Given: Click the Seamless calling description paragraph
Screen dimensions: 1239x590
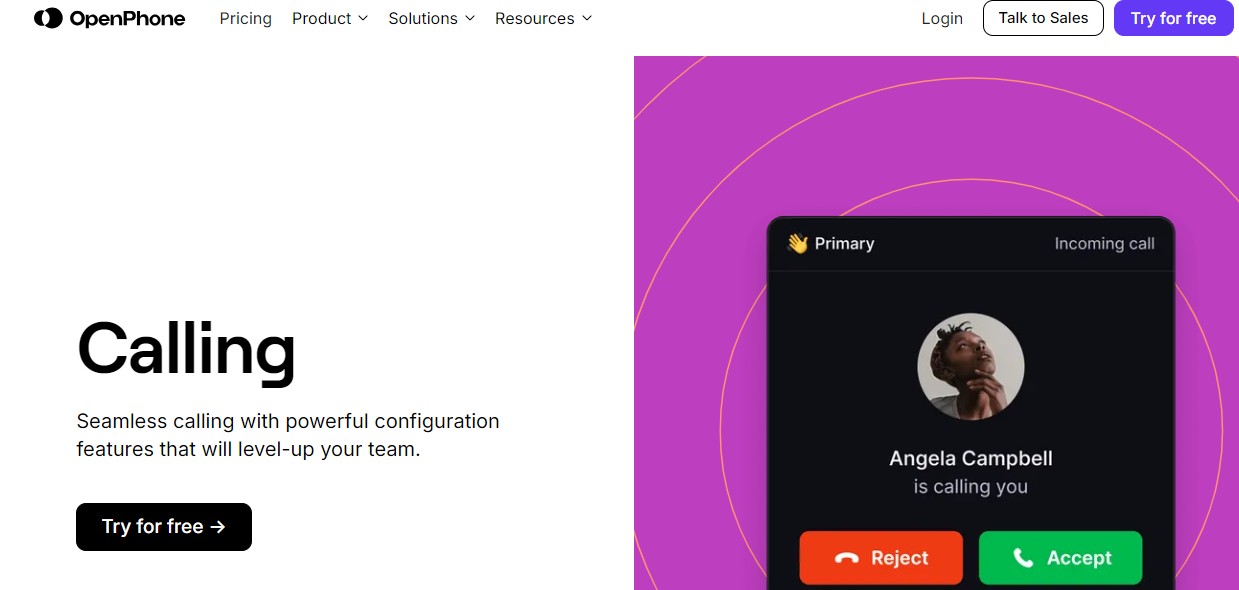Looking at the screenshot, I should pos(288,435).
